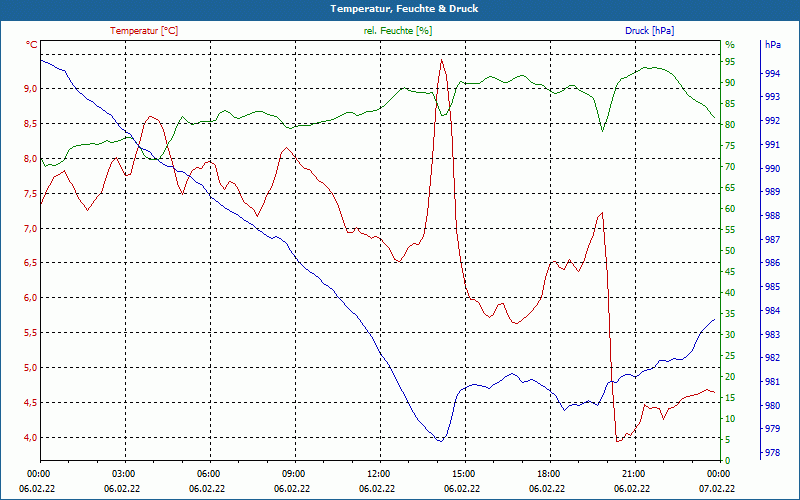Click the '4,5' temperature axis value
This screenshot has width=800, height=500.
coord(31,403)
